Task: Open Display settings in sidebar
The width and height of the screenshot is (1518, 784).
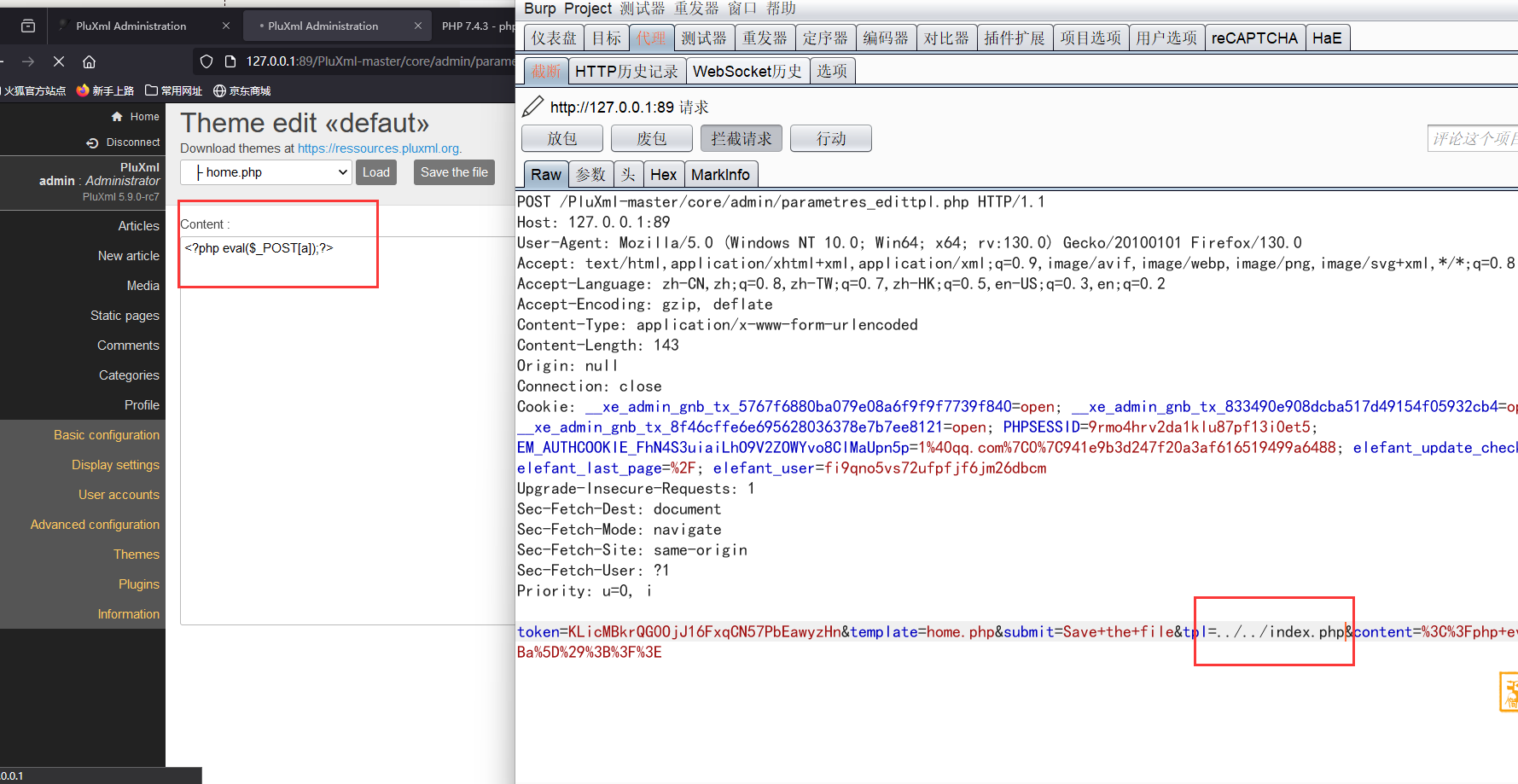Action: click(x=115, y=465)
